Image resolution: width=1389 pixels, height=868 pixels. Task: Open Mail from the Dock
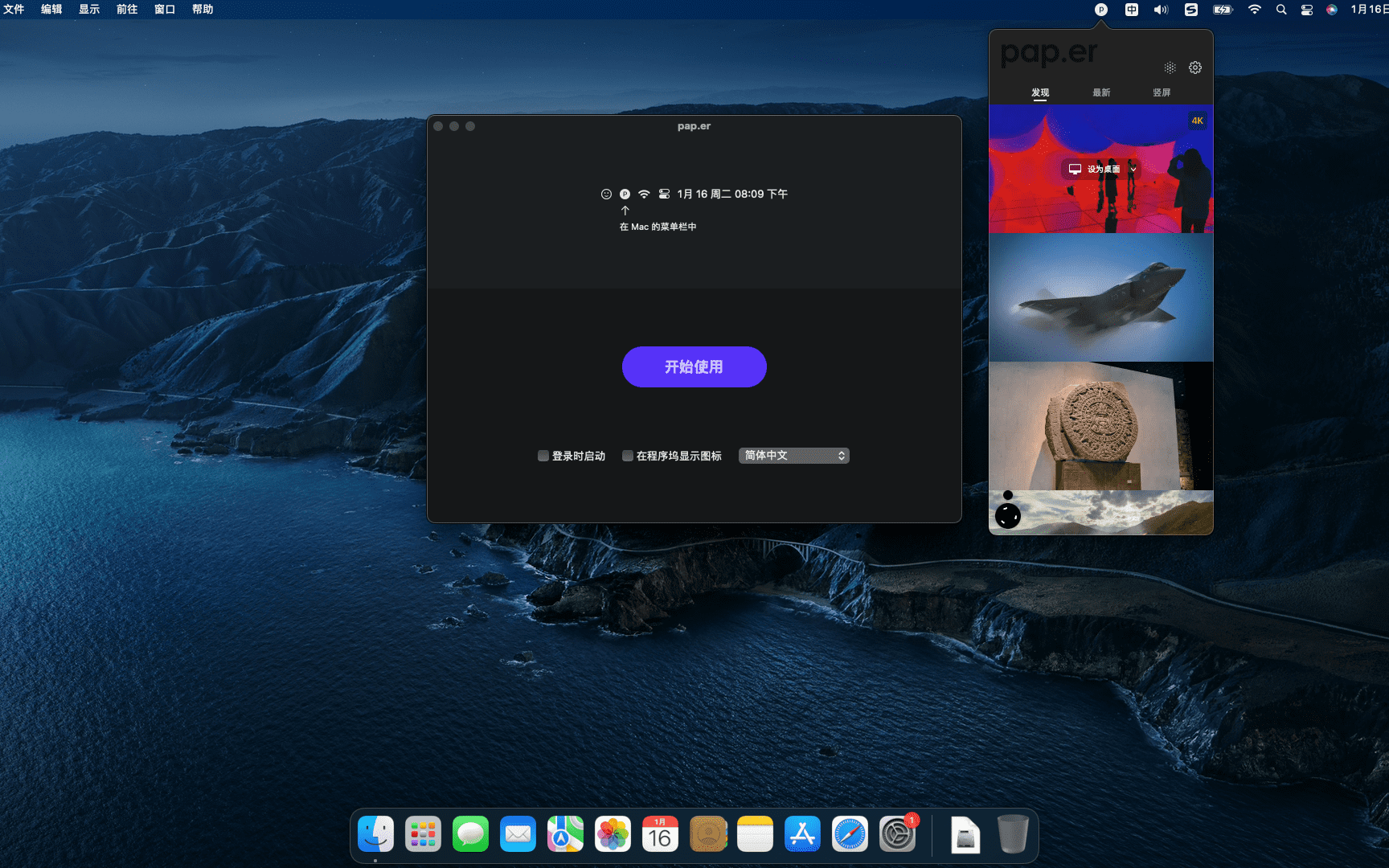coord(518,834)
